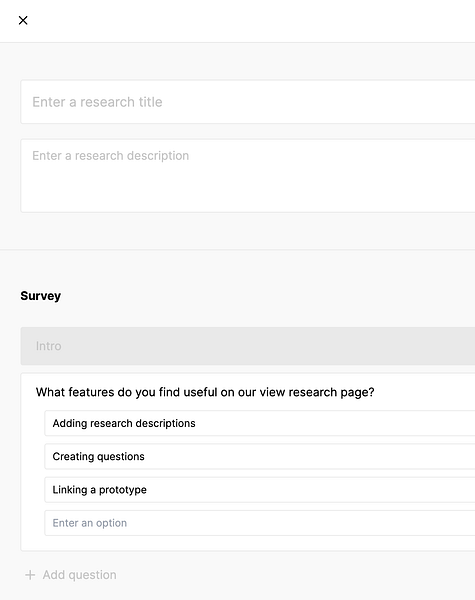475x600 pixels.
Task: Focus the research description text area
Action: pos(248,176)
